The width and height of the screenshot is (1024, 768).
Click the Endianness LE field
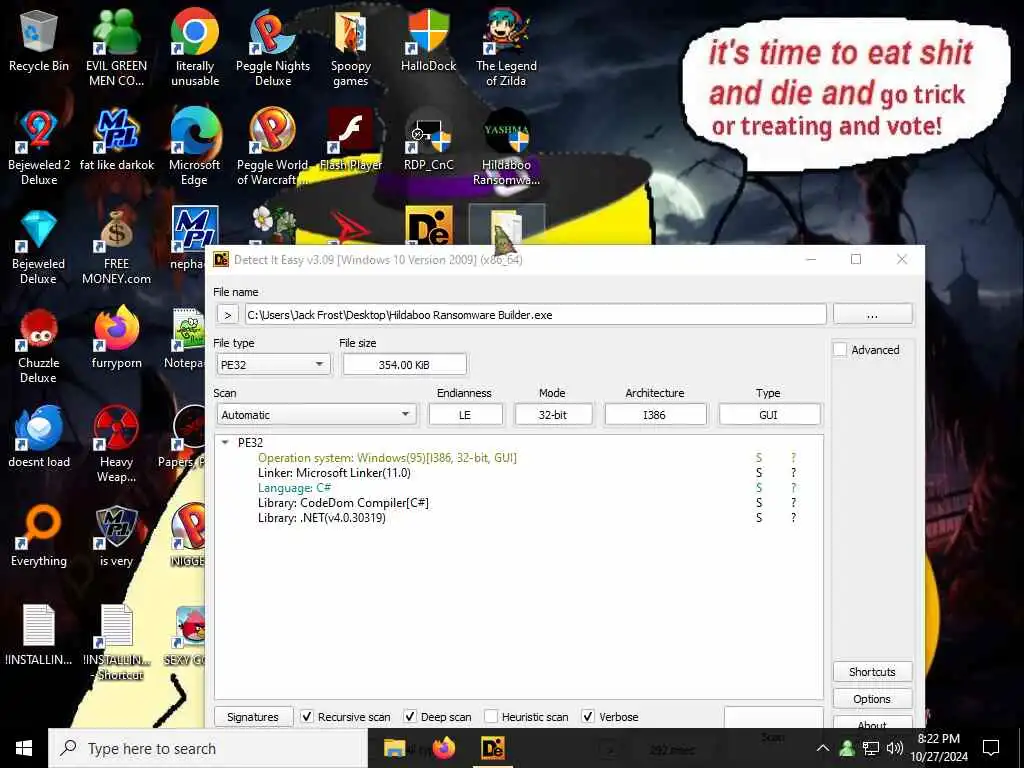click(x=465, y=415)
